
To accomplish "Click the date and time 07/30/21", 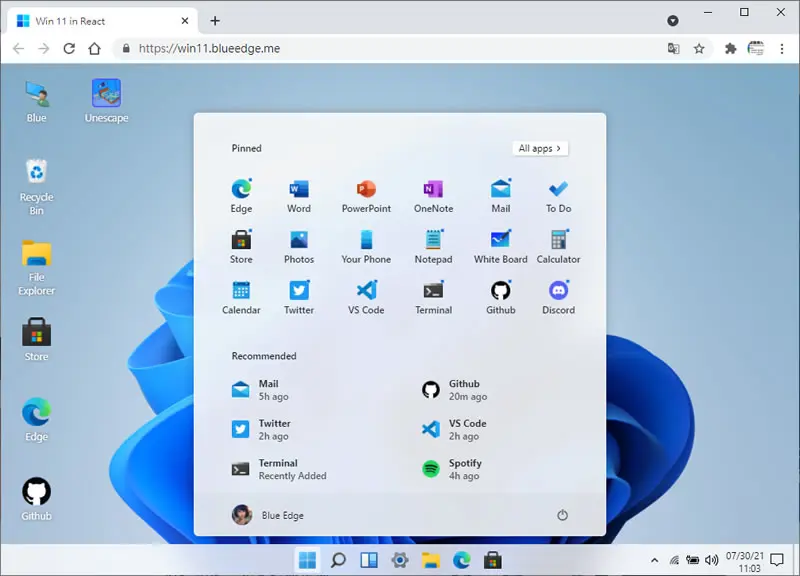I will [x=745, y=561].
